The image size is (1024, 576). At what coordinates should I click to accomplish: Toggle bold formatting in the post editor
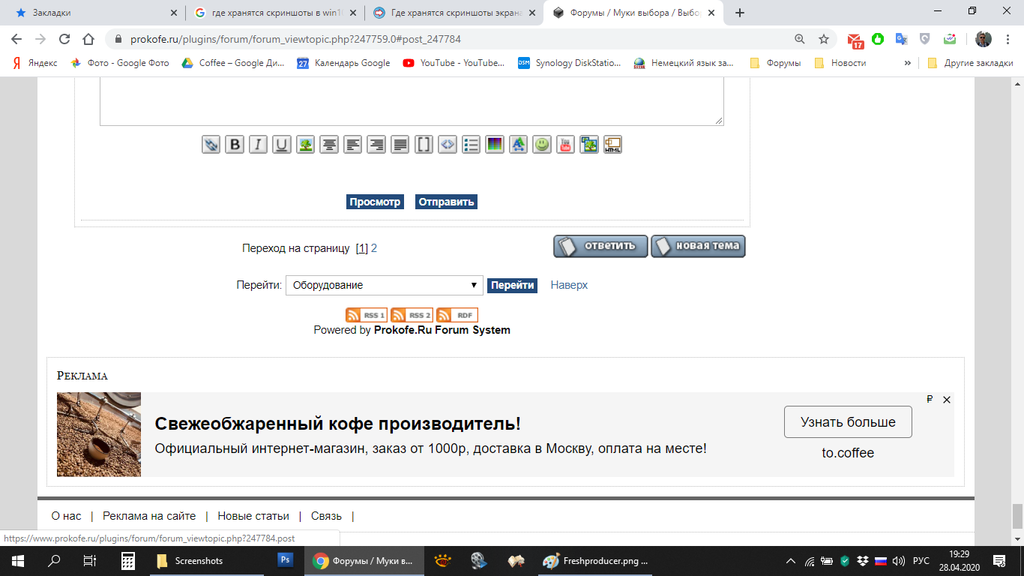tap(234, 144)
